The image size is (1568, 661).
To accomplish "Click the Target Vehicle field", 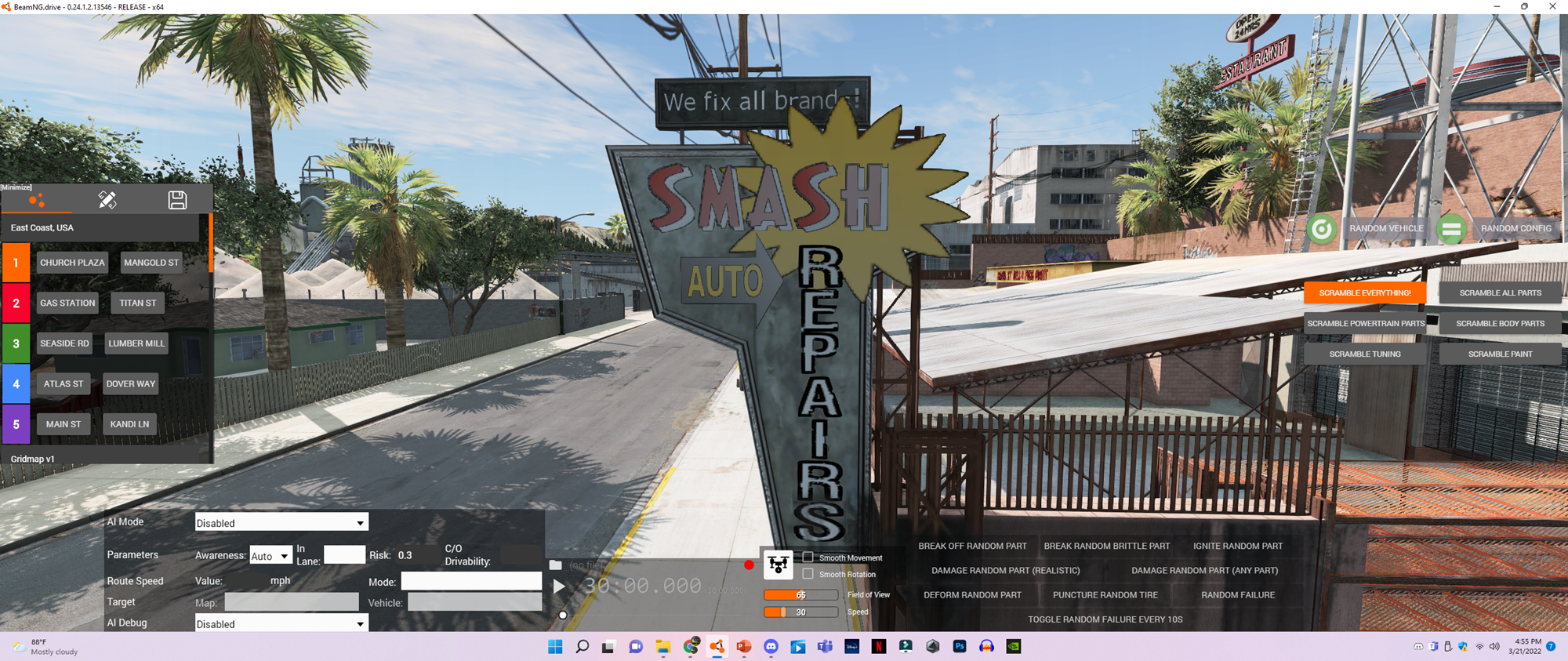I will pyautogui.click(x=474, y=602).
